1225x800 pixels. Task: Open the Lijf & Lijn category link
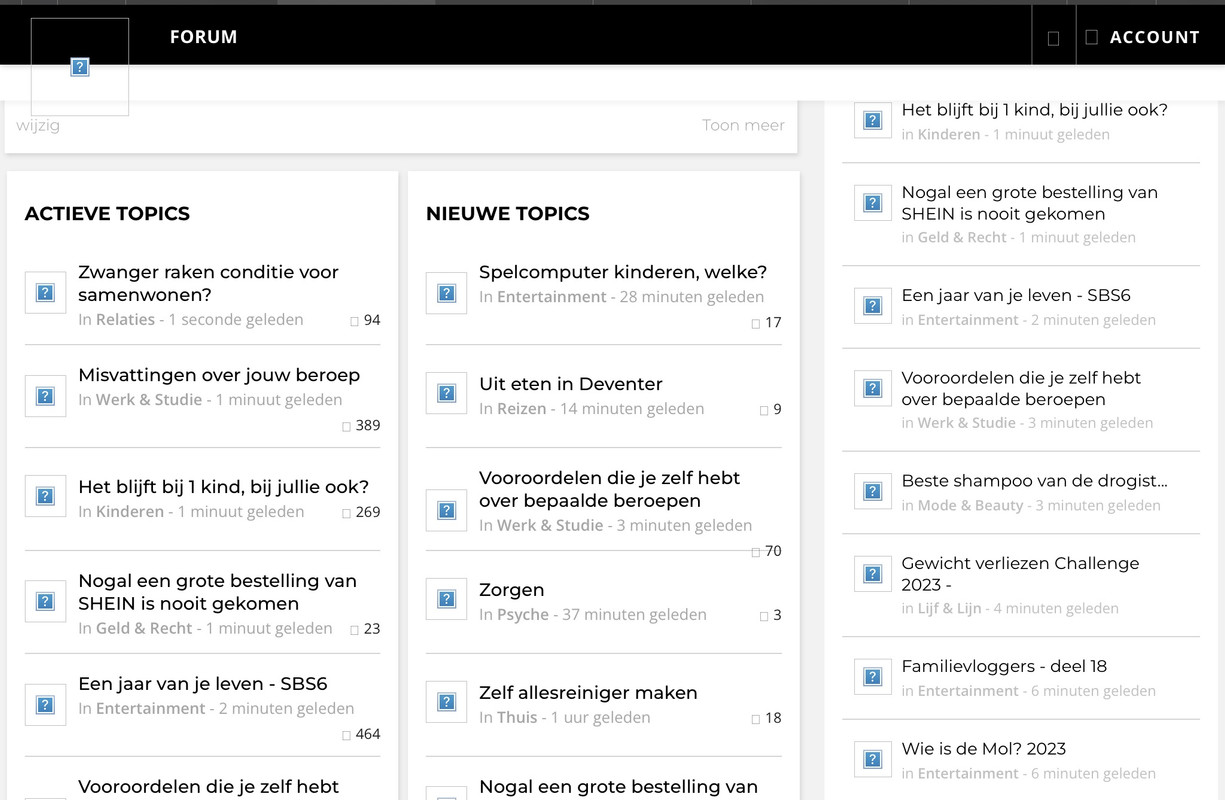pos(950,608)
